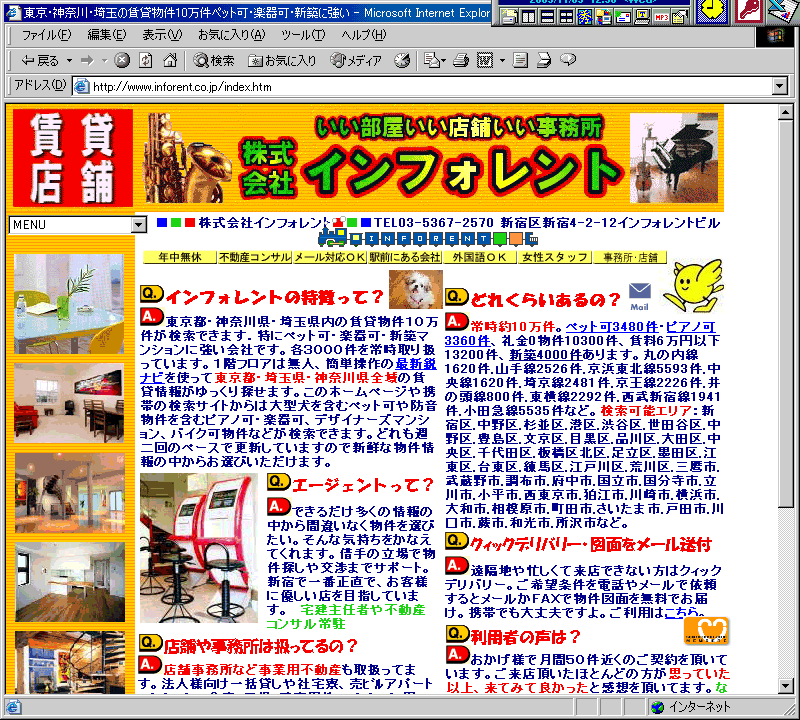Click the launcher grid tile windows icon

(566, 17)
